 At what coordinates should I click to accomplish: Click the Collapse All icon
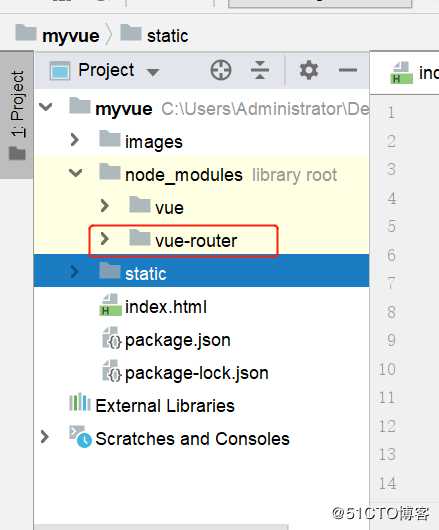(x=260, y=70)
